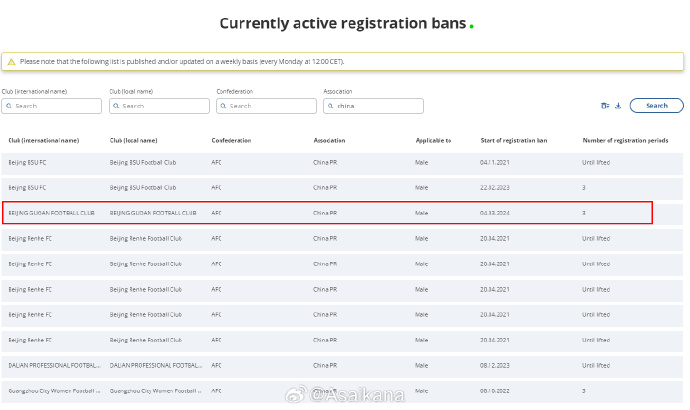Click magnifier icon in Club local field
This screenshot has width=690, height=410.
click(x=117, y=105)
